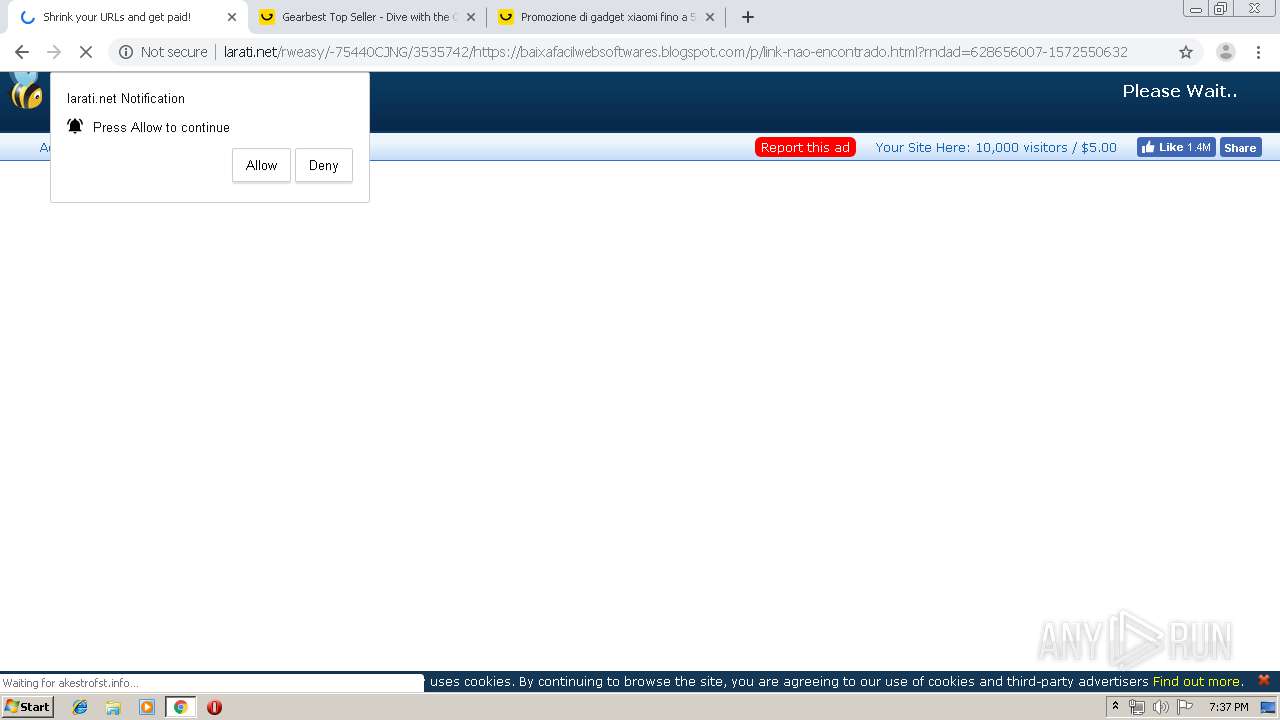1280x720 pixels.
Task: Switch to the Gearbest Top Seller tab
Action: click(368, 17)
